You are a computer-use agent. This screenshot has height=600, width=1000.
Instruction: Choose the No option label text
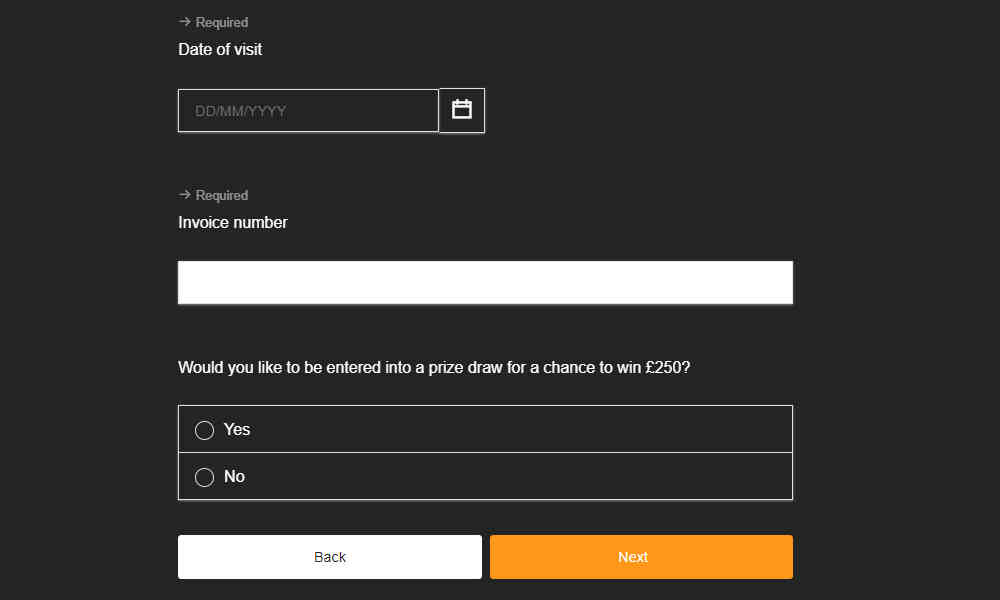234,476
